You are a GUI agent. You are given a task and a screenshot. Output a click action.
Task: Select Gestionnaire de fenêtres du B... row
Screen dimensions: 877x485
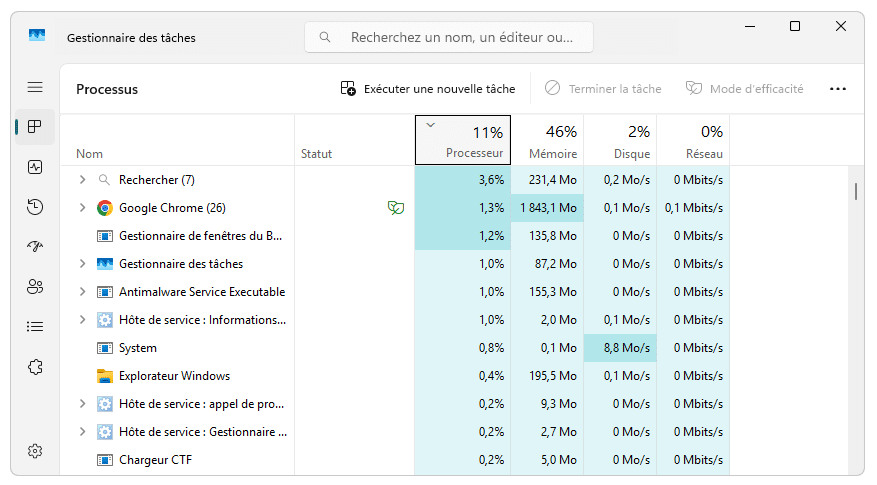tap(200, 236)
